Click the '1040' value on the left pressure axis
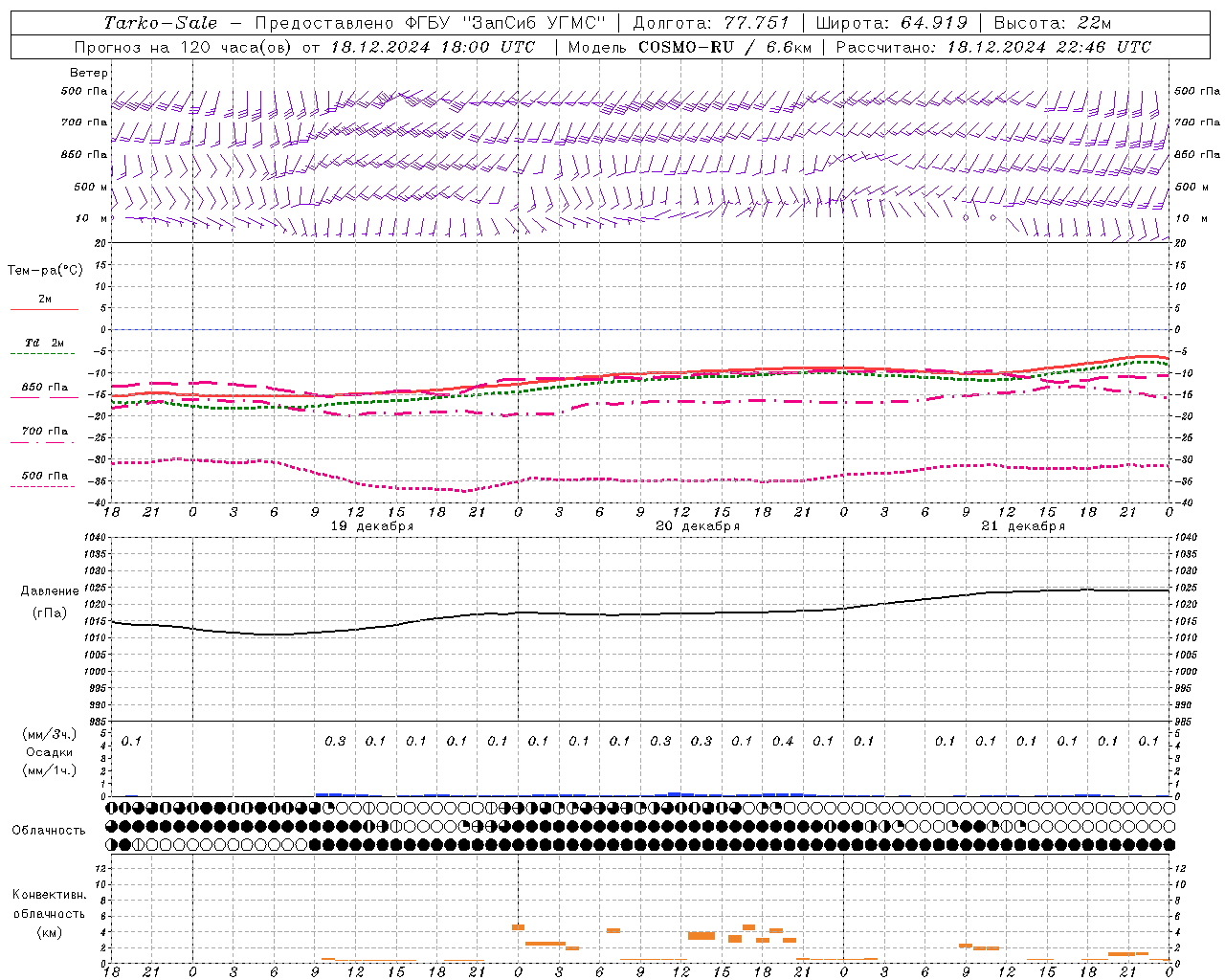This screenshot has width=1225, height=980. 94,538
